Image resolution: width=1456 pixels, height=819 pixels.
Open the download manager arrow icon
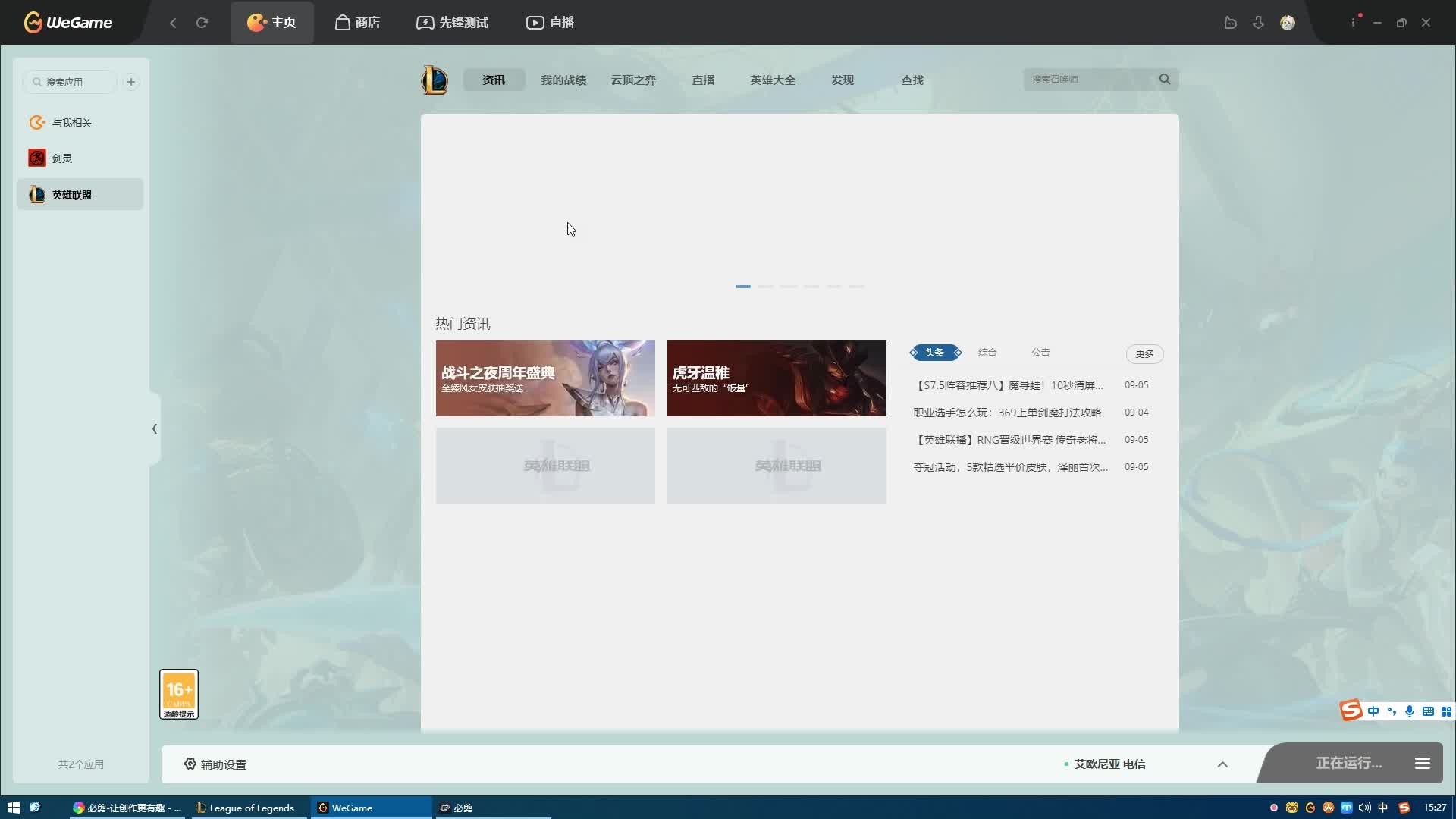click(1258, 23)
